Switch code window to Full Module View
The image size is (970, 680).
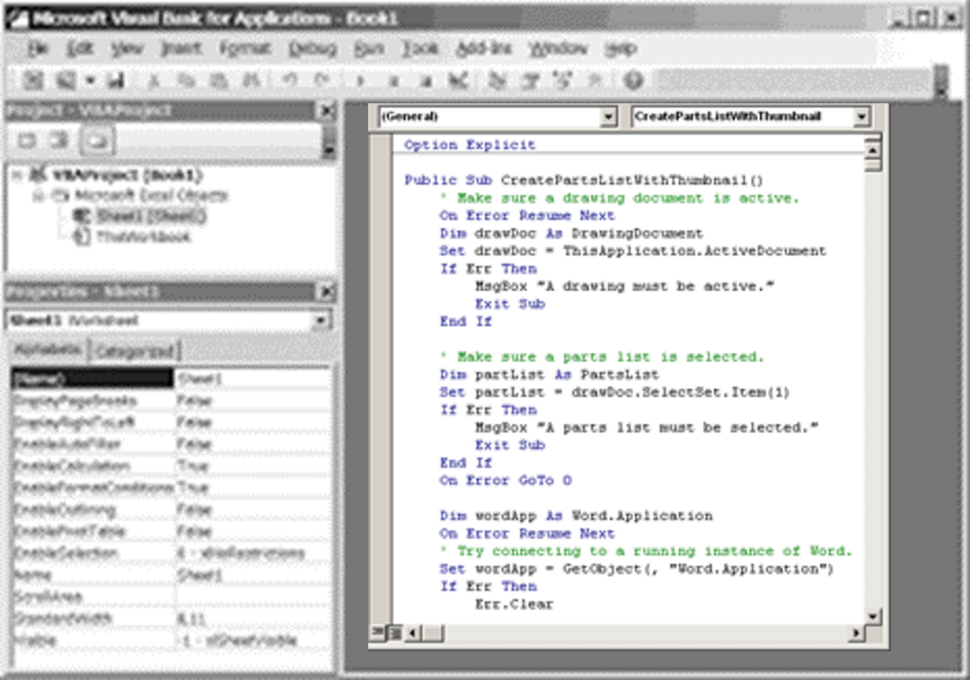(394, 632)
